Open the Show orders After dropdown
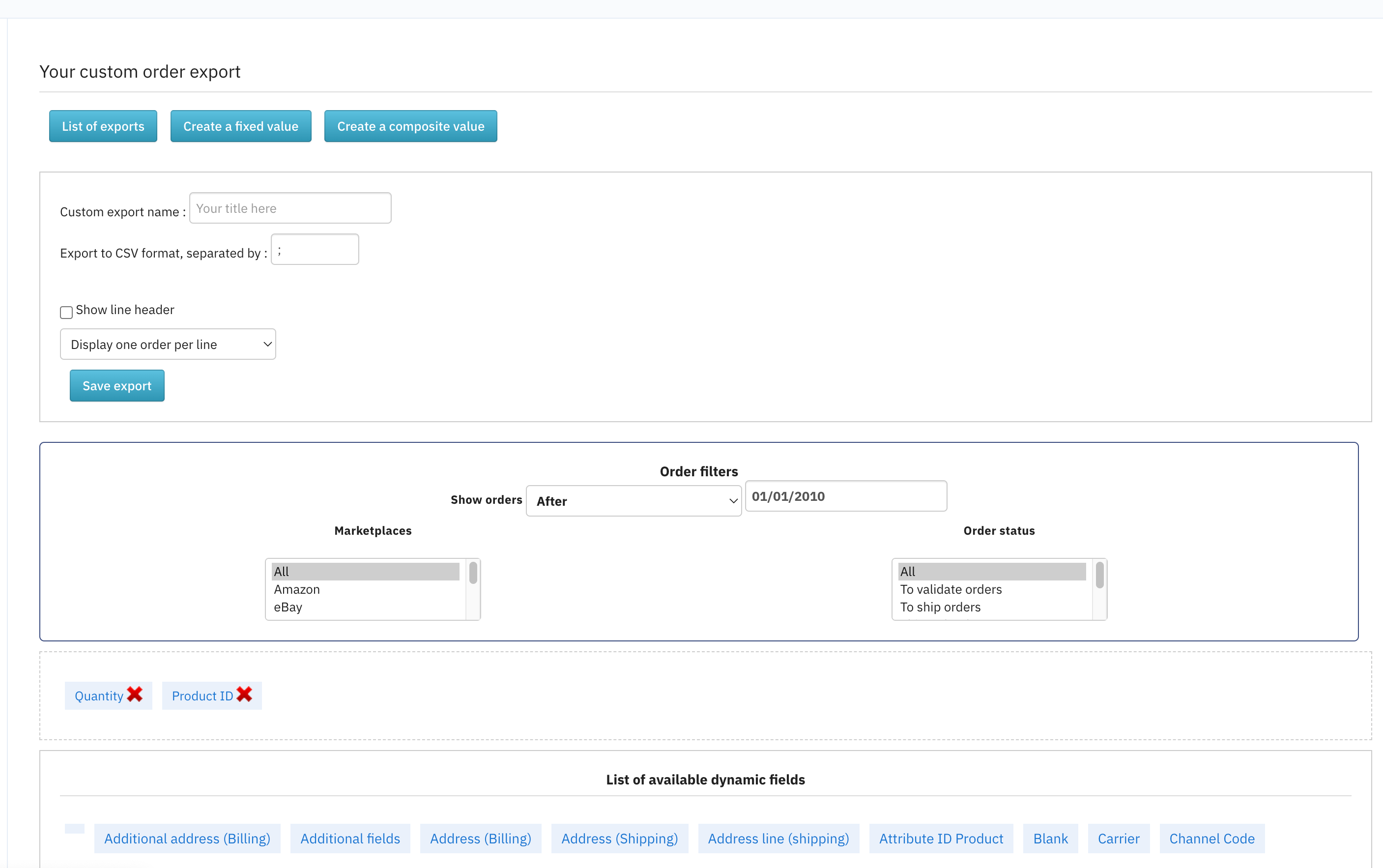Image resolution: width=1383 pixels, height=868 pixels. point(634,501)
